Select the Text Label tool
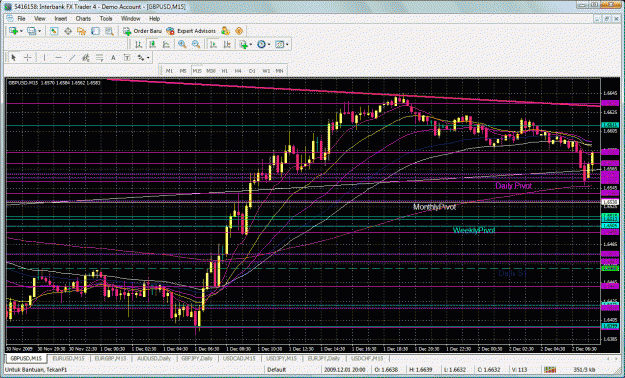Image resolution: width=625 pixels, height=378 pixels. click(x=127, y=58)
